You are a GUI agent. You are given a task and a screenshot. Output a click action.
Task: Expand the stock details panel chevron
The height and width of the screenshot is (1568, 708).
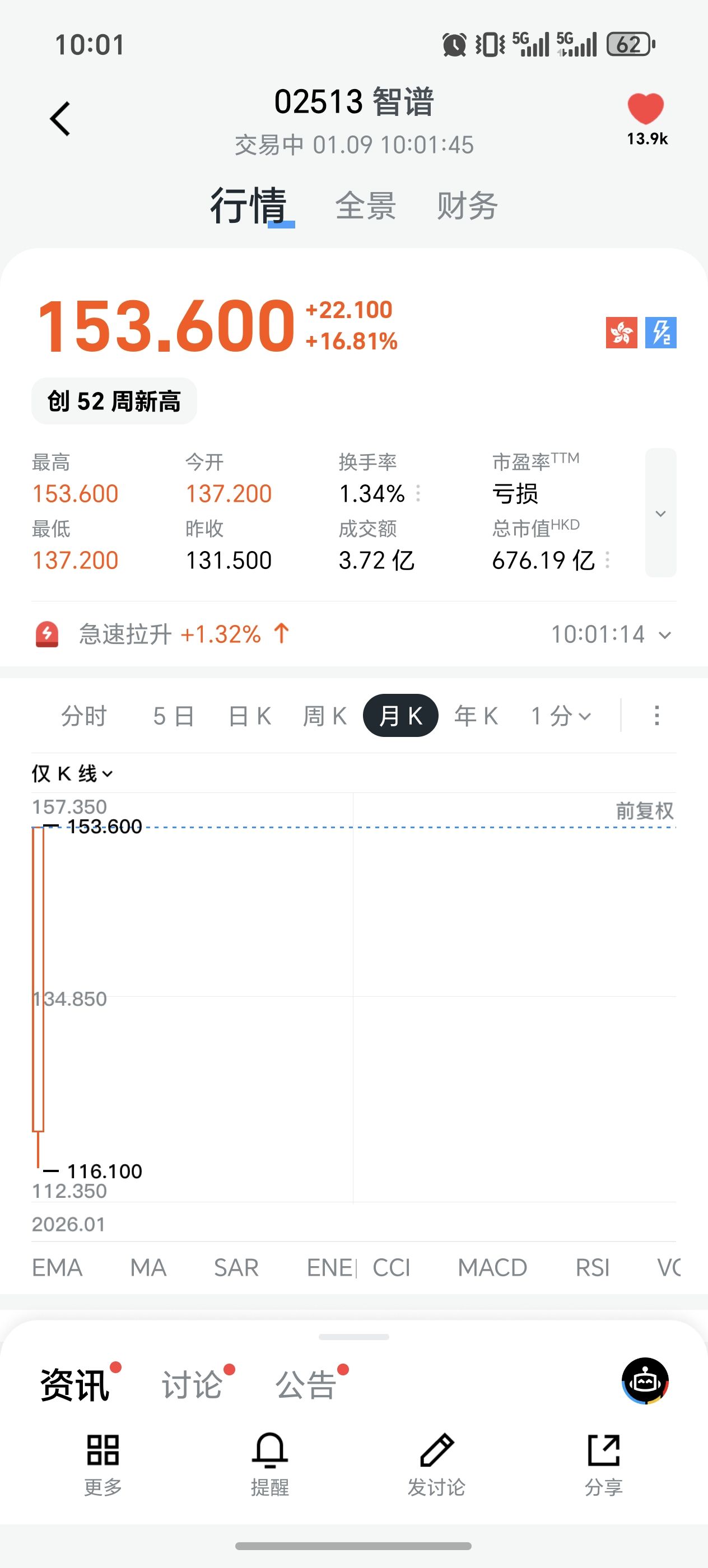pos(660,513)
